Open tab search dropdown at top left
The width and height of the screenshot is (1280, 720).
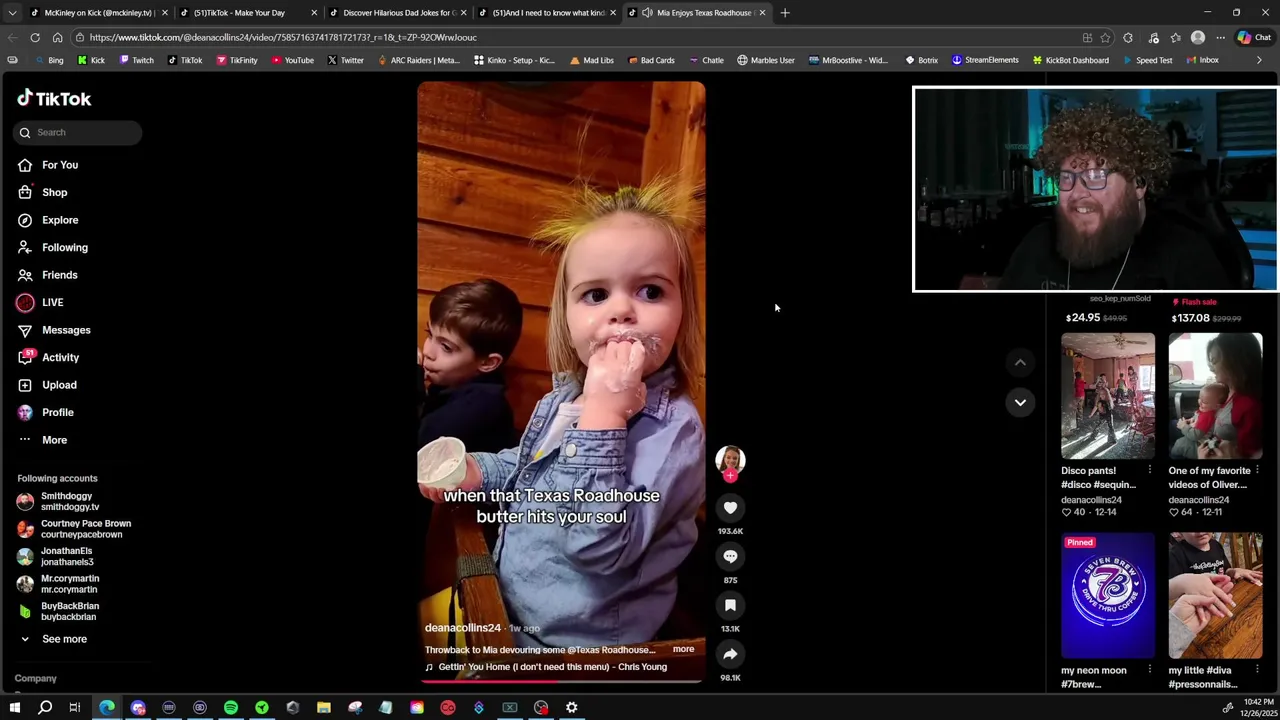pos(12,13)
